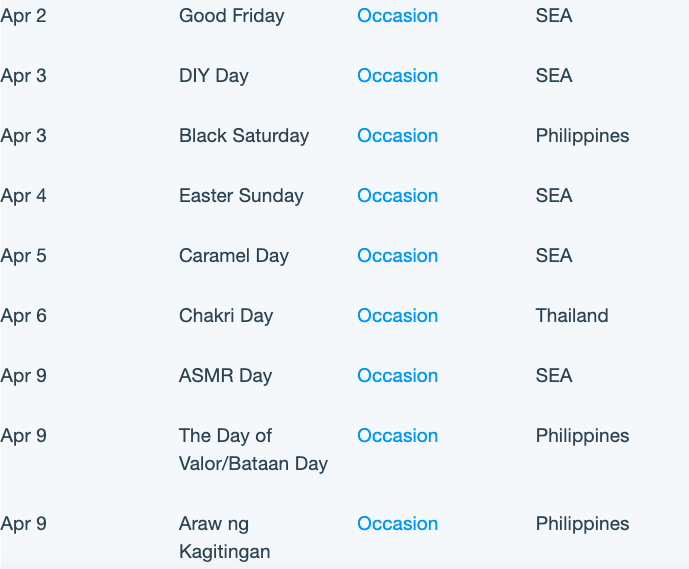Select the Chakri Day event name

[x=226, y=316]
